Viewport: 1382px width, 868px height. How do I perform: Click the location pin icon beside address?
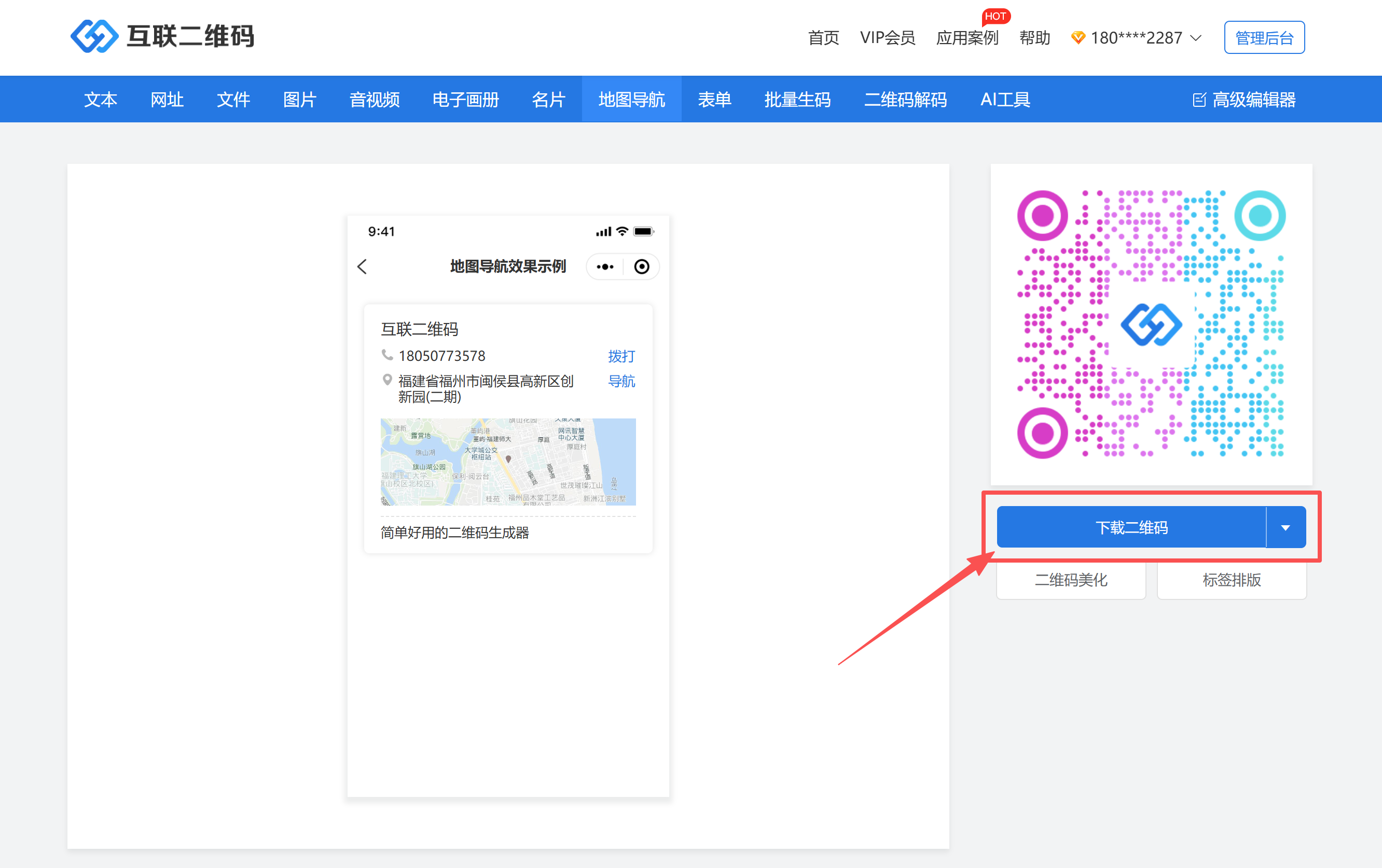(x=388, y=380)
